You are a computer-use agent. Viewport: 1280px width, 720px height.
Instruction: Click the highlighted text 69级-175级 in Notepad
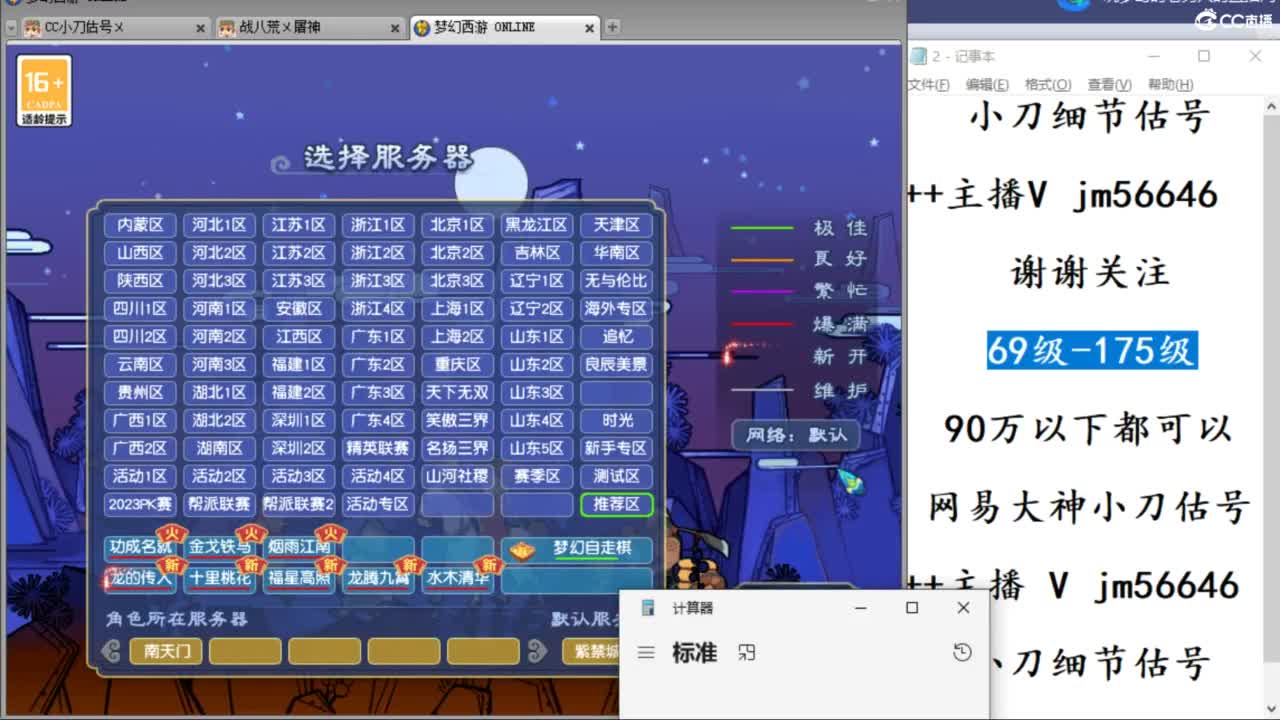pyautogui.click(x=1092, y=351)
